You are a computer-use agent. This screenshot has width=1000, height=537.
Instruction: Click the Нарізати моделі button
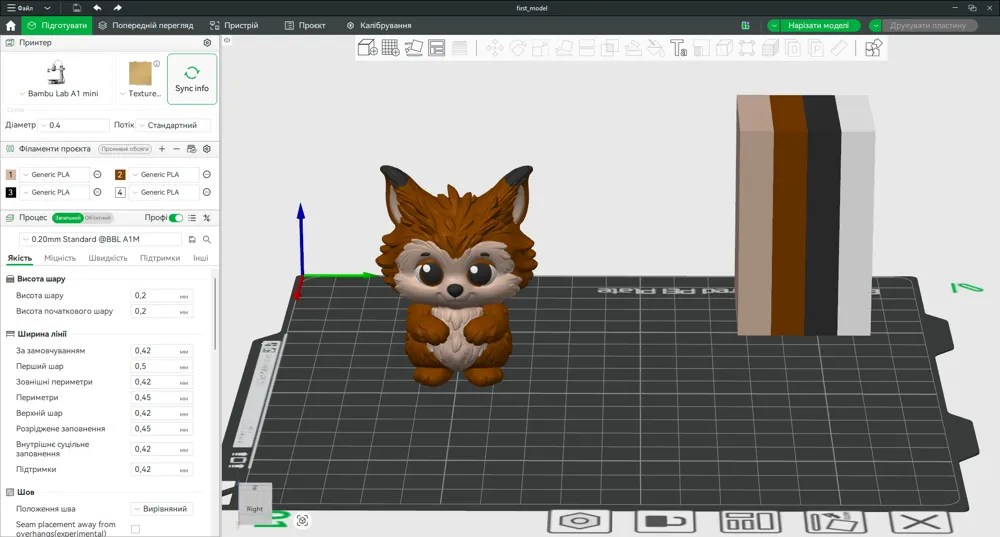(818, 26)
